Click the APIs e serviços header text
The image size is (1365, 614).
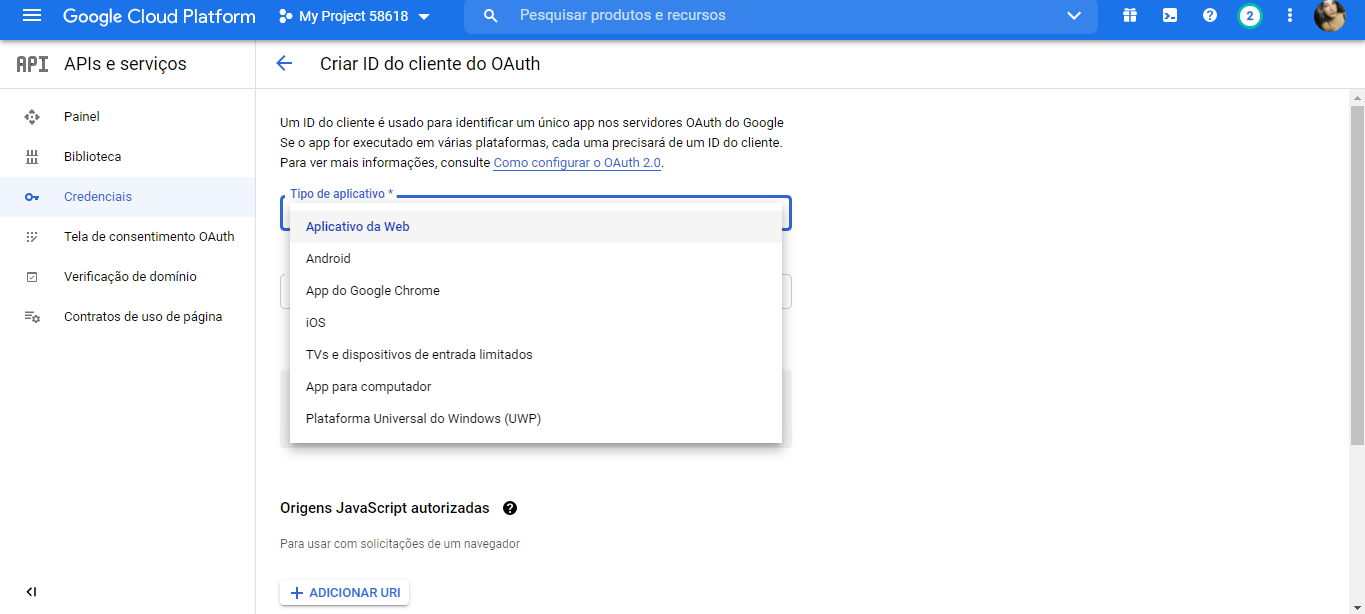click(125, 64)
